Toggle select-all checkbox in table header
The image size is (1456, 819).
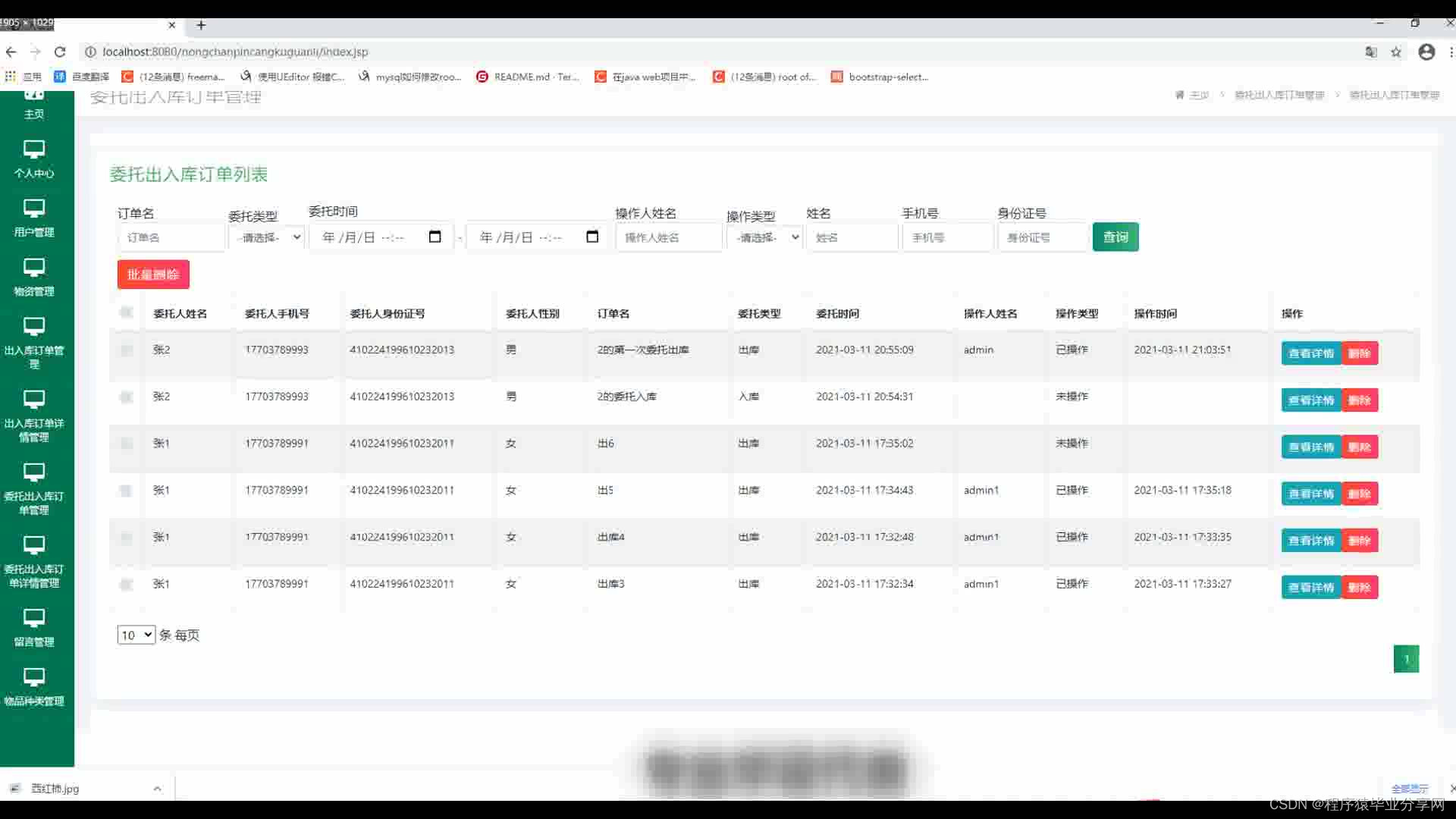[126, 312]
